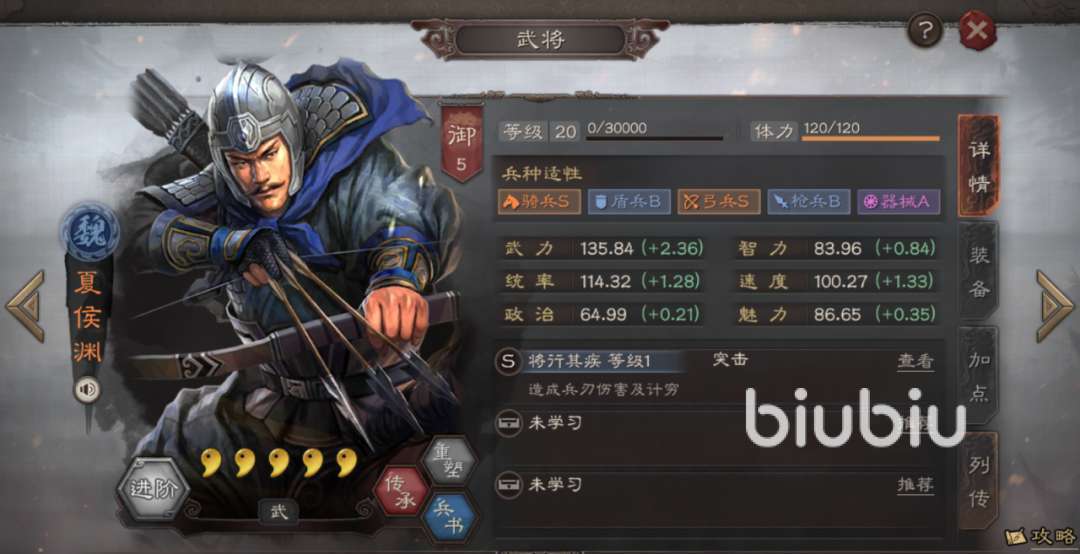Viewport: 1080px width, 554px height.
Task: Click 查看 next to 将行其疾 skill
Action: click(915, 361)
